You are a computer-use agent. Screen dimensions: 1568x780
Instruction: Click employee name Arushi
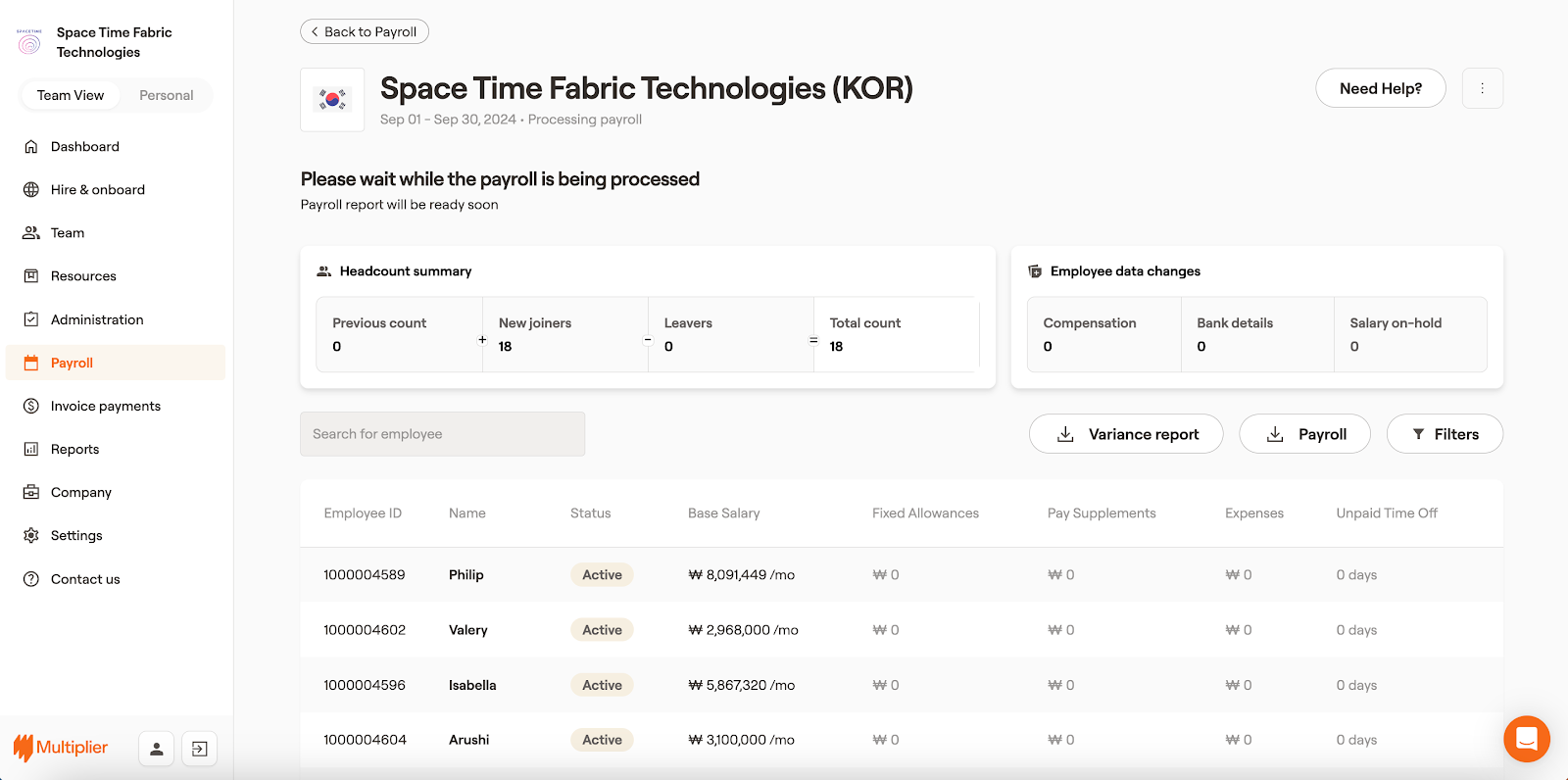469,740
